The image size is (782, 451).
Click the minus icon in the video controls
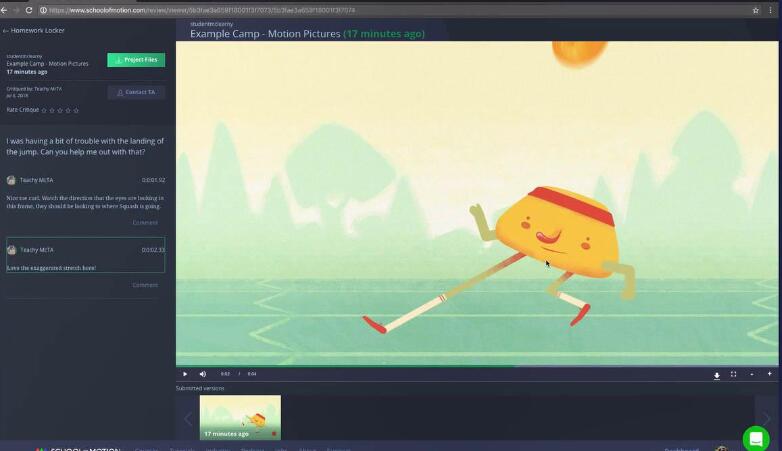[752, 374]
